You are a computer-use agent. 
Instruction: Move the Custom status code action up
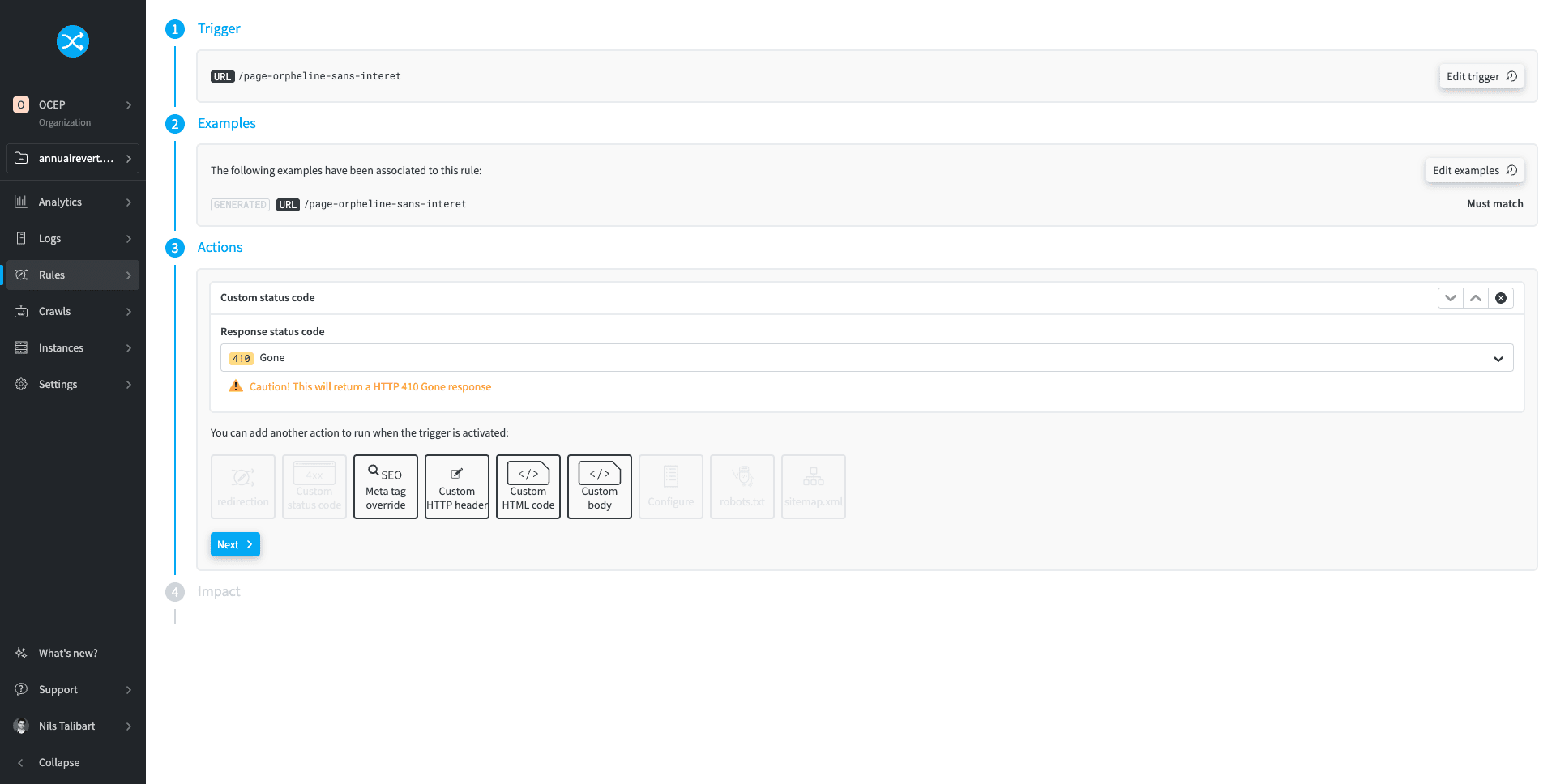coord(1476,297)
